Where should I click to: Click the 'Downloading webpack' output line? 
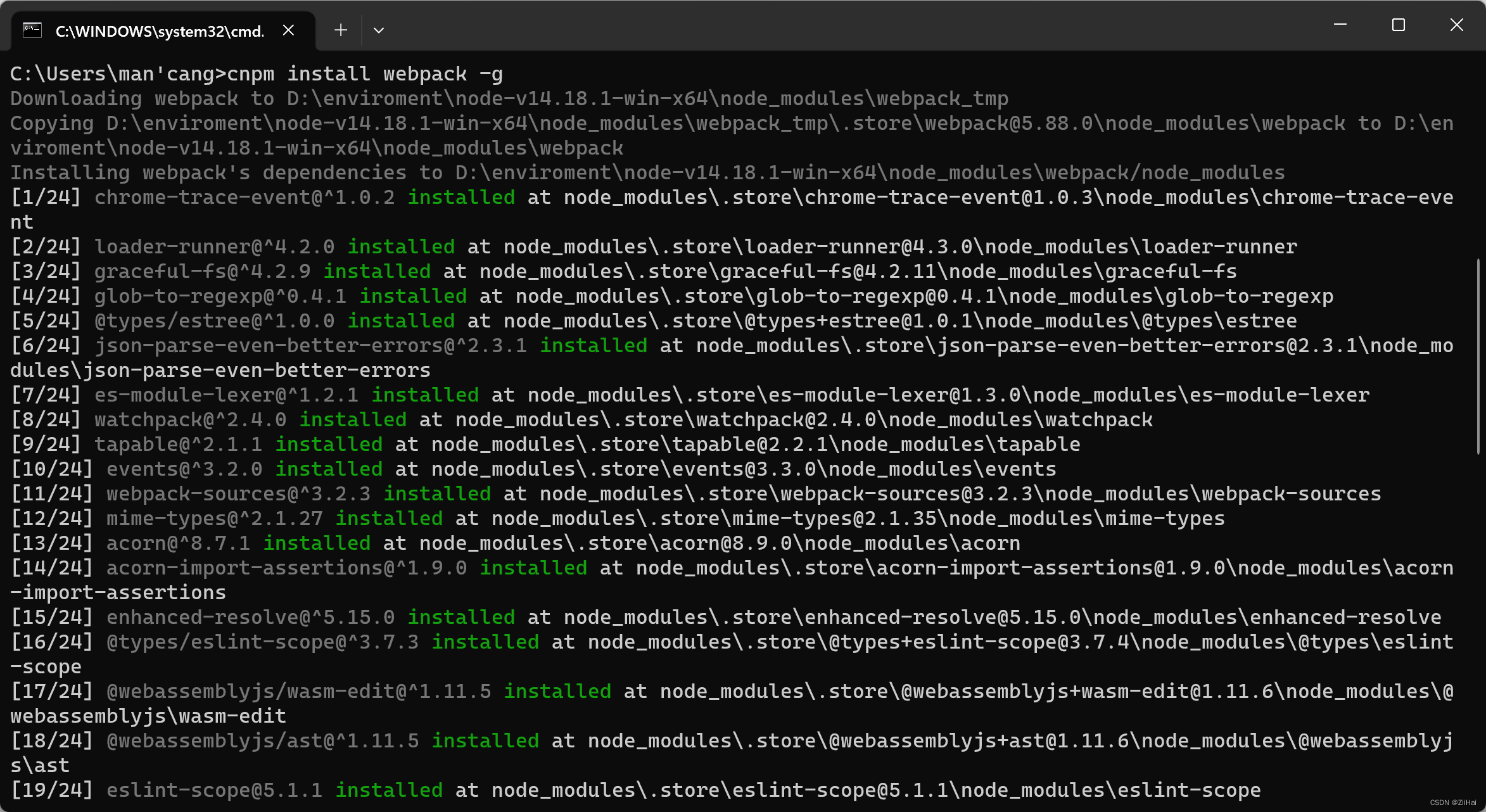509,99
